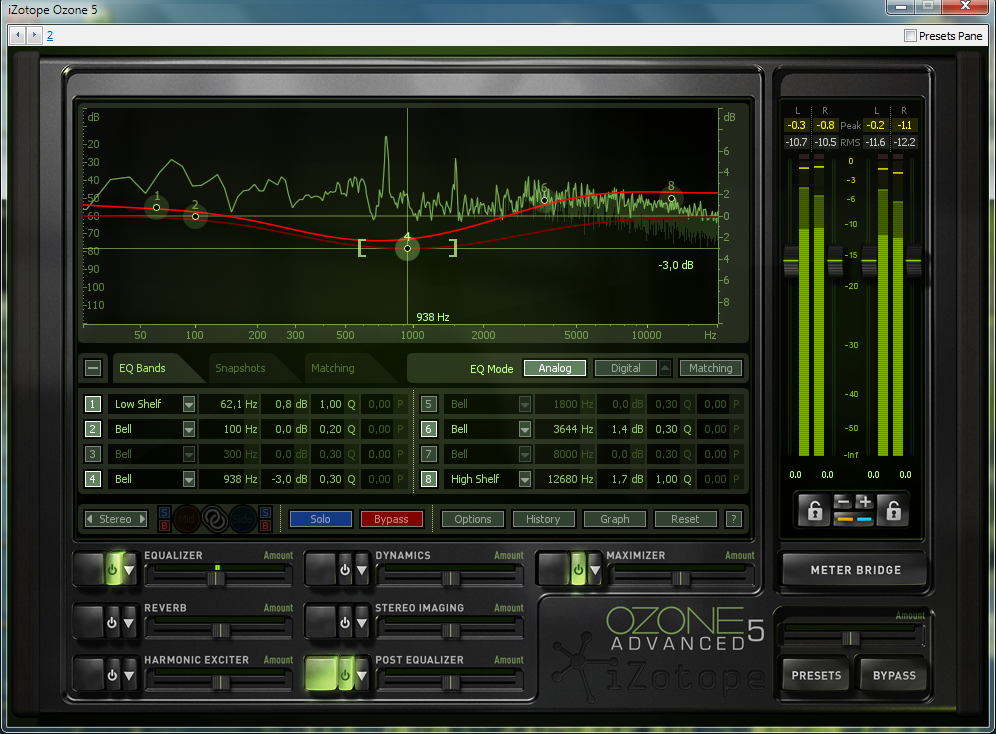This screenshot has width=996, height=734.
Task: Toggle the Equalizer module power button
Action: click(x=112, y=570)
